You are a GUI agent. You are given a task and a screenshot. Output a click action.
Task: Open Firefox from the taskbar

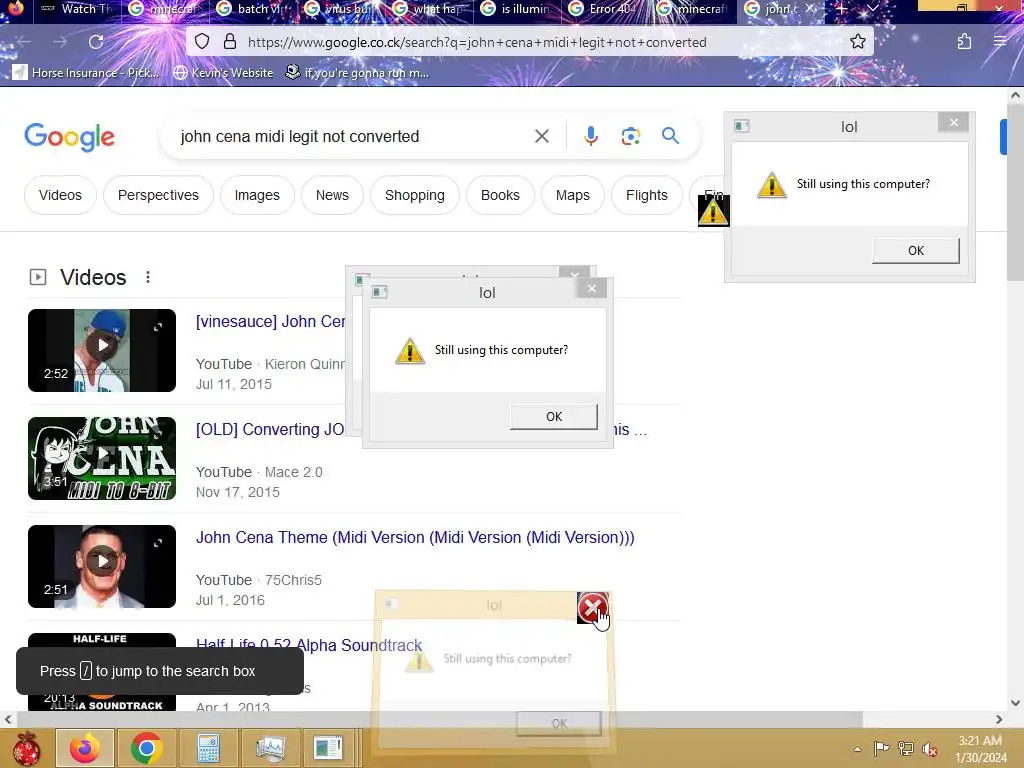[85, 748]
